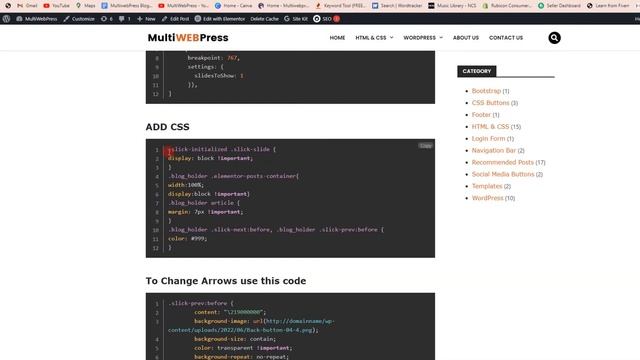Click Edit with Elementor
The height and width of the screenshot is (360, 640).
220,19
